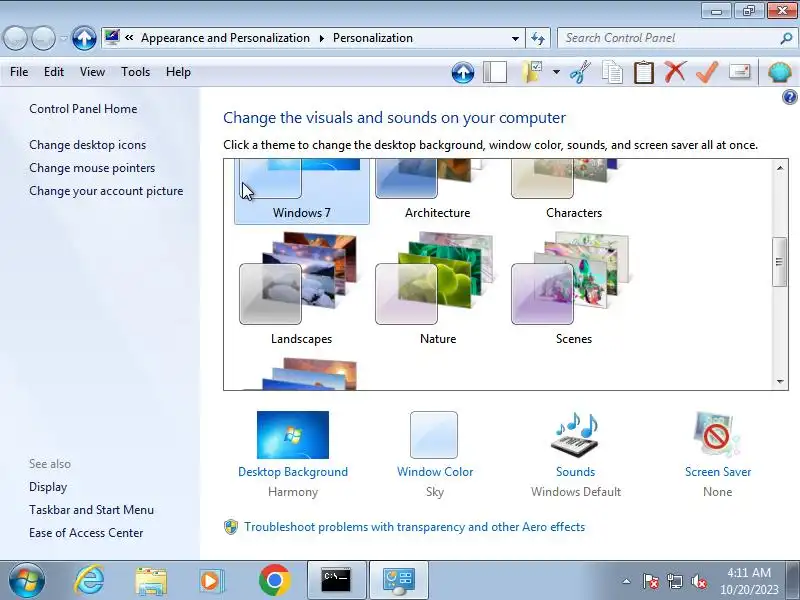
Task: Click the Forward navigation button
Action: (x=44, y=38)
